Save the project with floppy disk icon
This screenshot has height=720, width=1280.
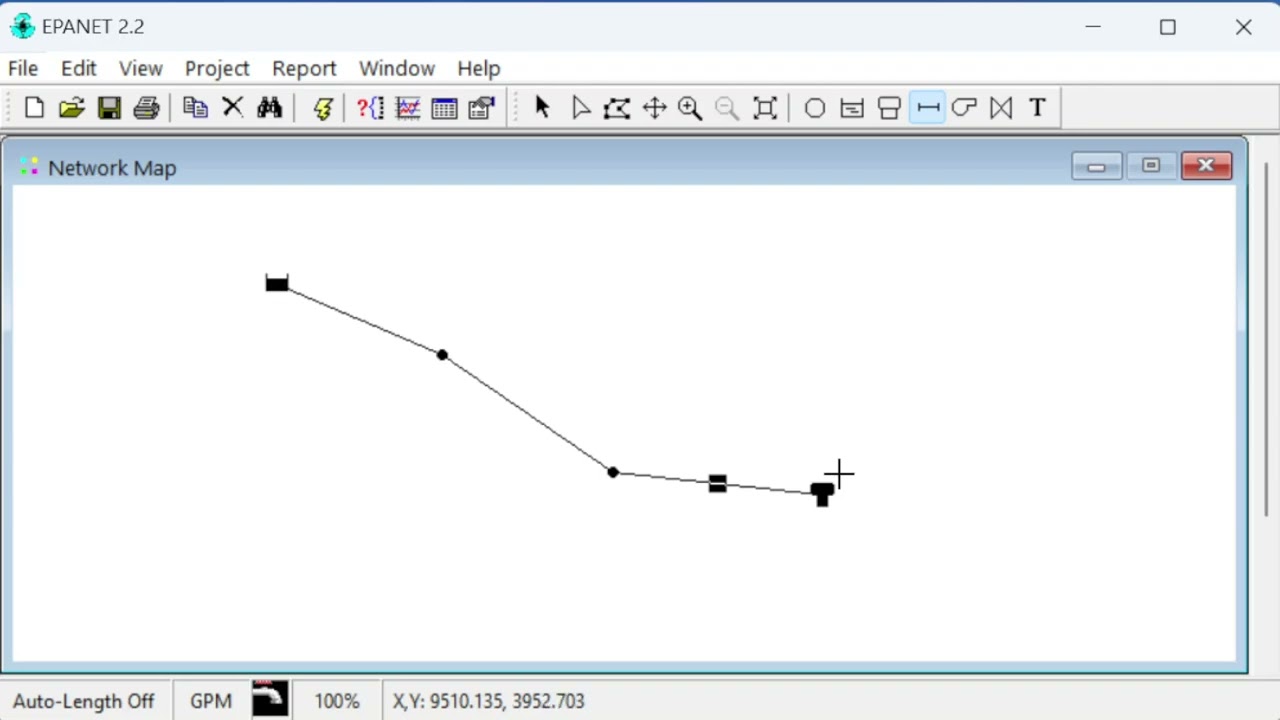[109, 108]
